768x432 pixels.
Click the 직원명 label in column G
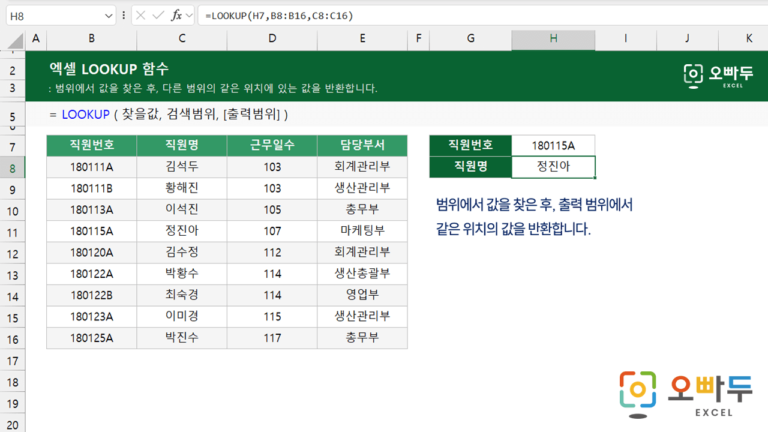pos(471,167)
